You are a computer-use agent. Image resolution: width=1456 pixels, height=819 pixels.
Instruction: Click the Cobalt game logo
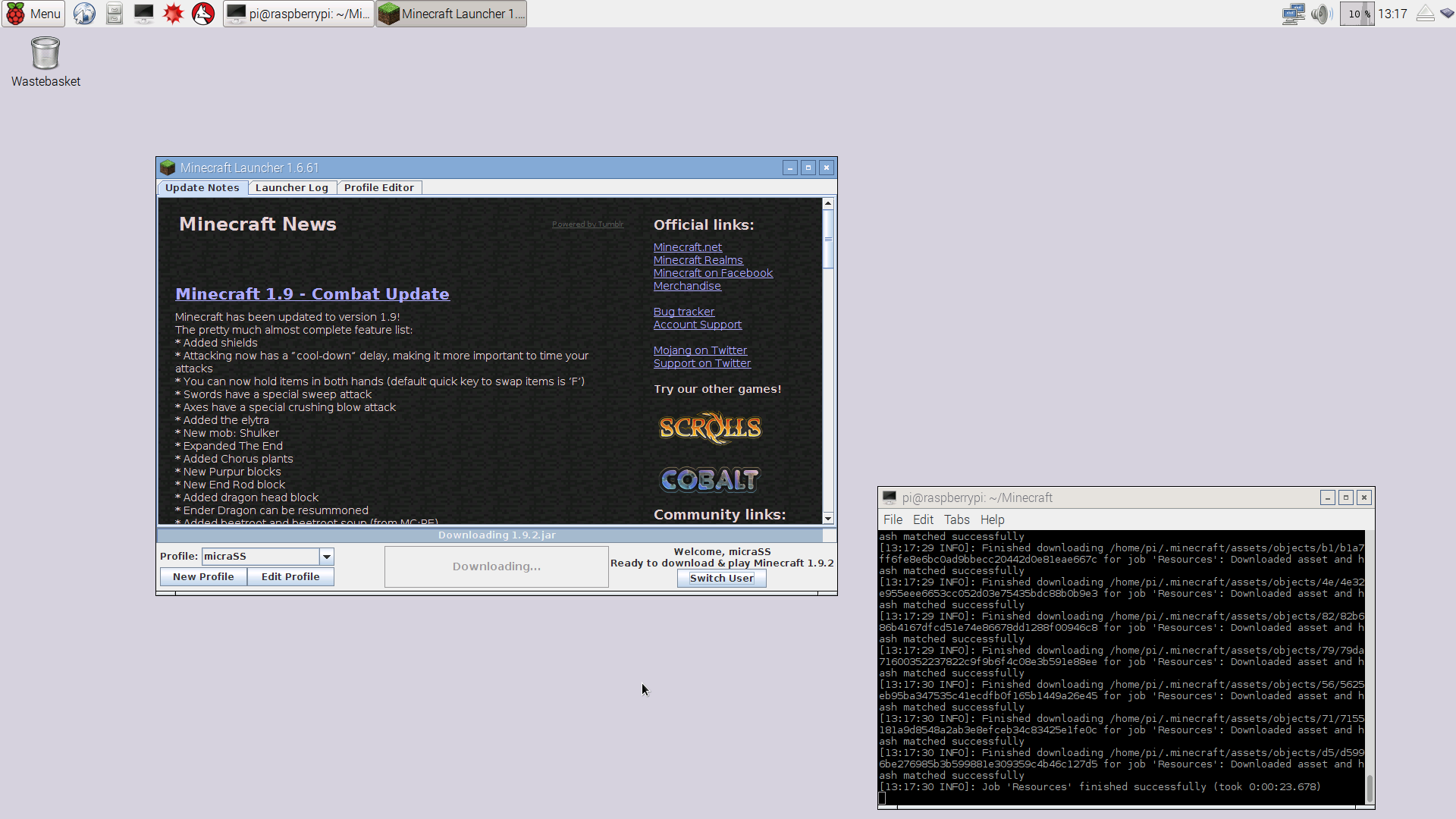(x=709, y=479)
